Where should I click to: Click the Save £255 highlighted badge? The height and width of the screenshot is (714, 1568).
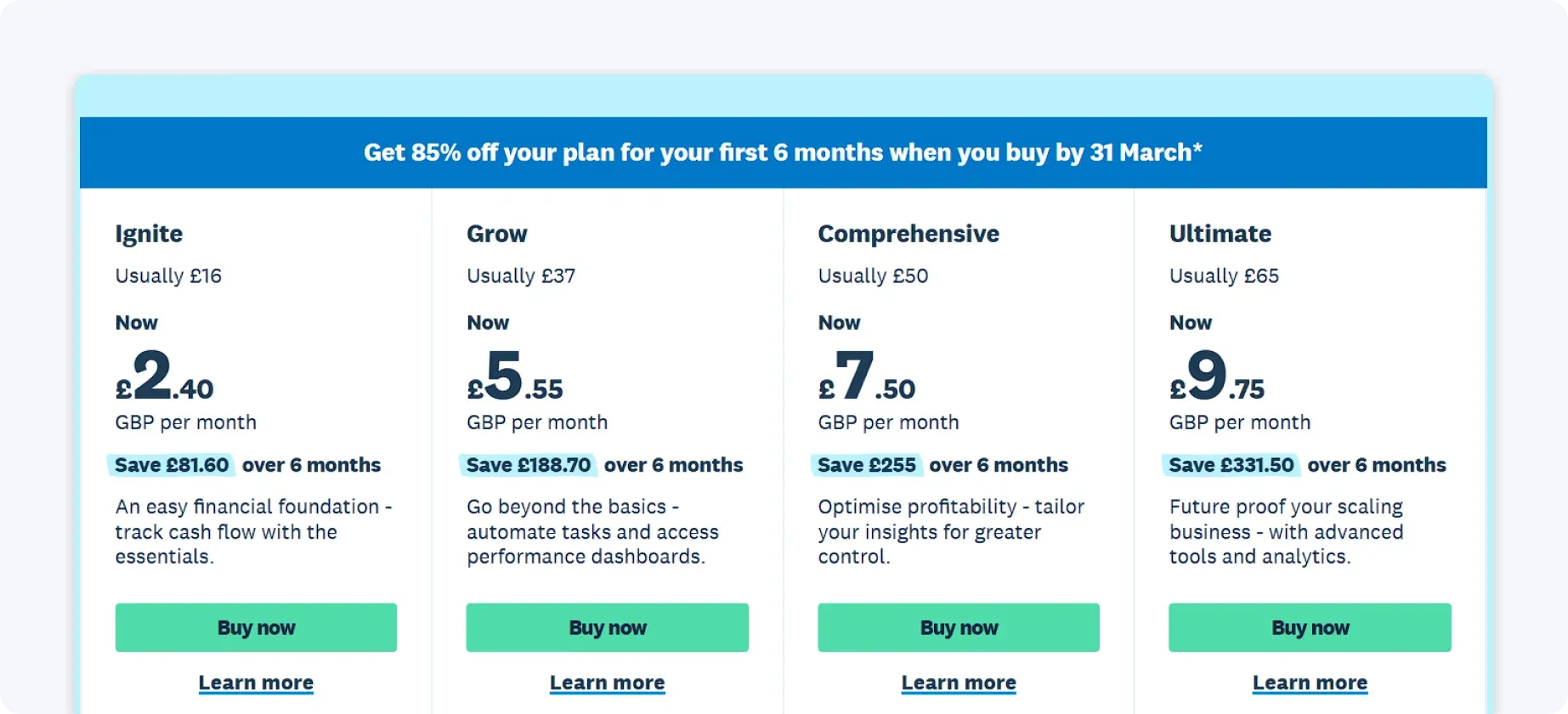867,465
